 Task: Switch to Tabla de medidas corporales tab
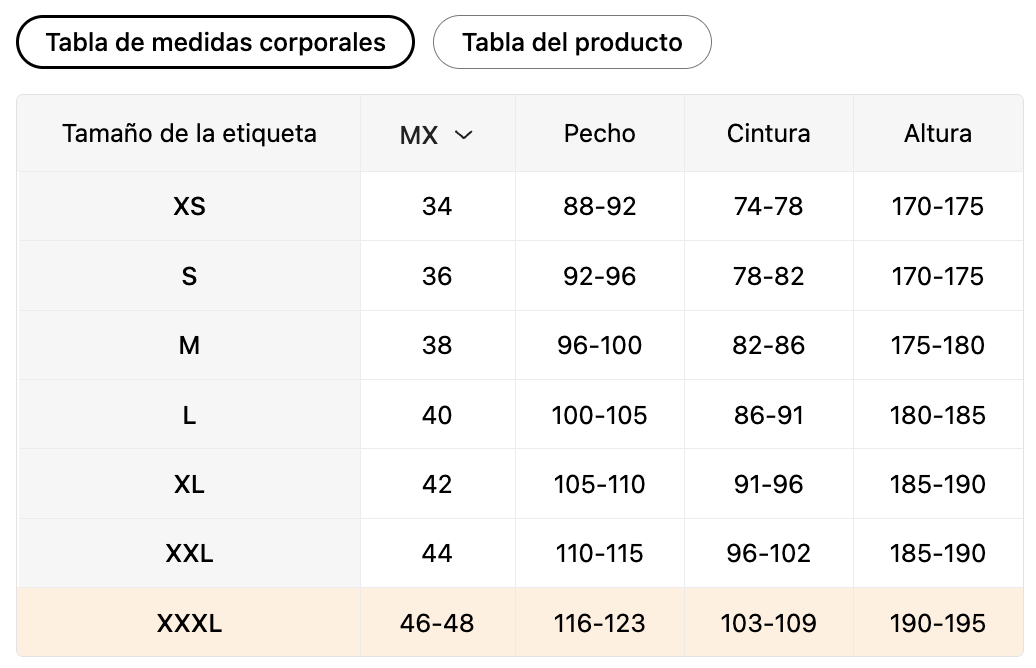[215, 42]
